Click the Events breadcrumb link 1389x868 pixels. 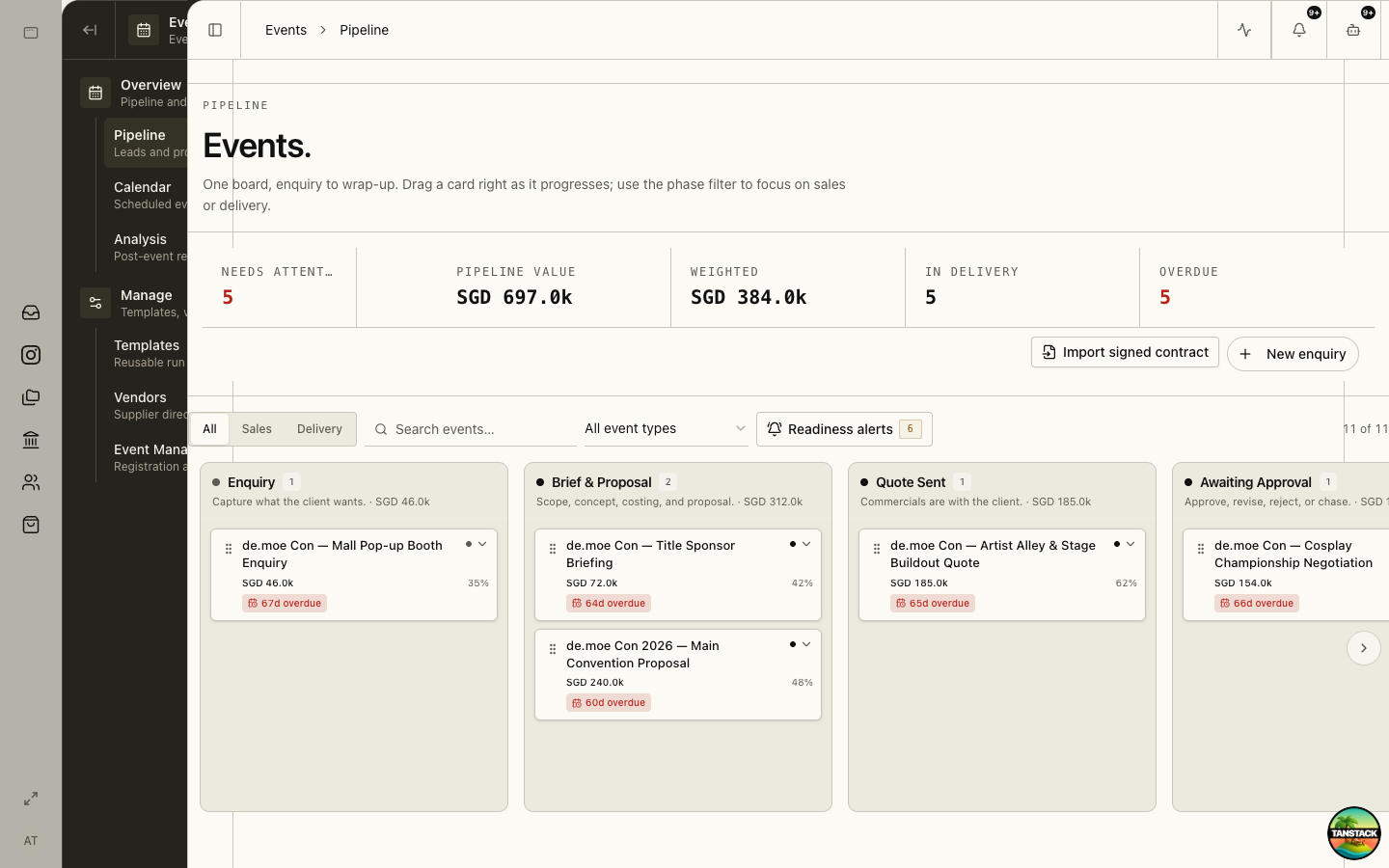click(x=286, y=30)
